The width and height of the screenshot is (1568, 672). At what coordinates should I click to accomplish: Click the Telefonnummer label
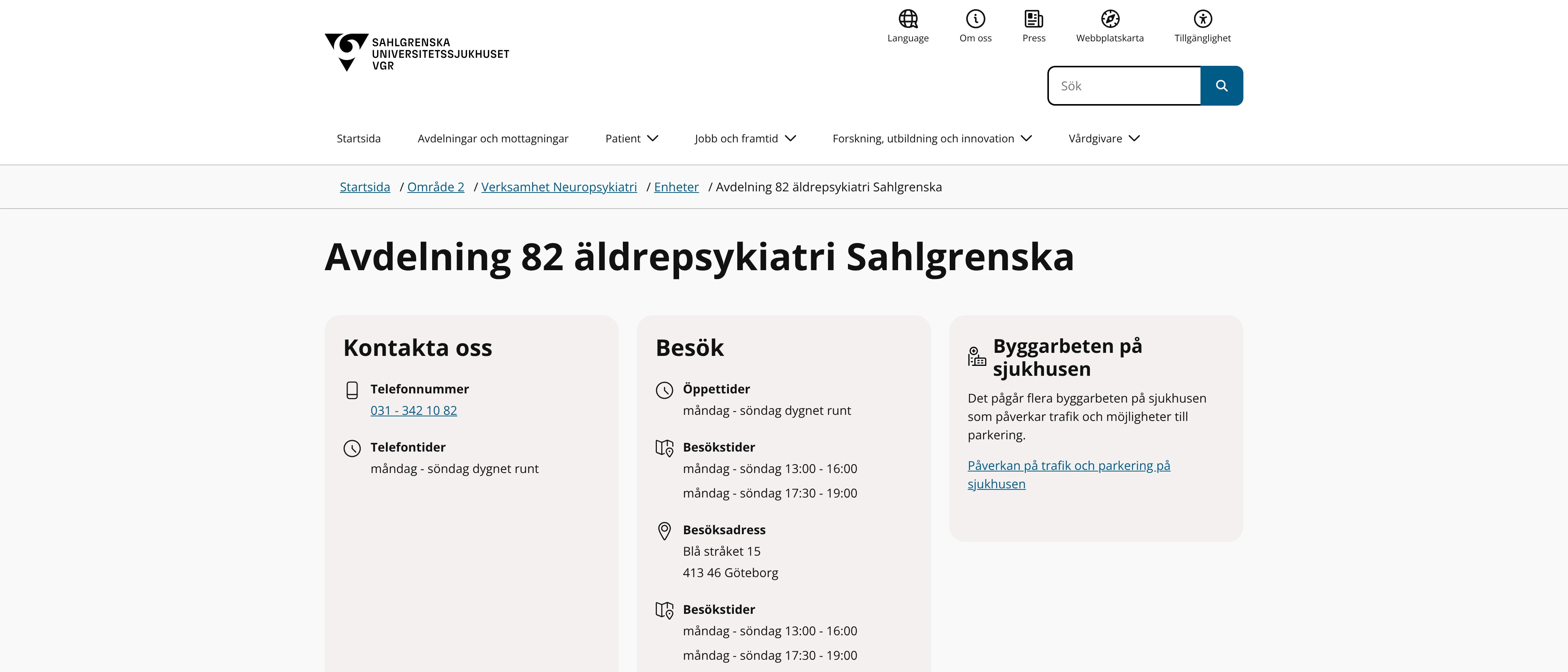420,389
